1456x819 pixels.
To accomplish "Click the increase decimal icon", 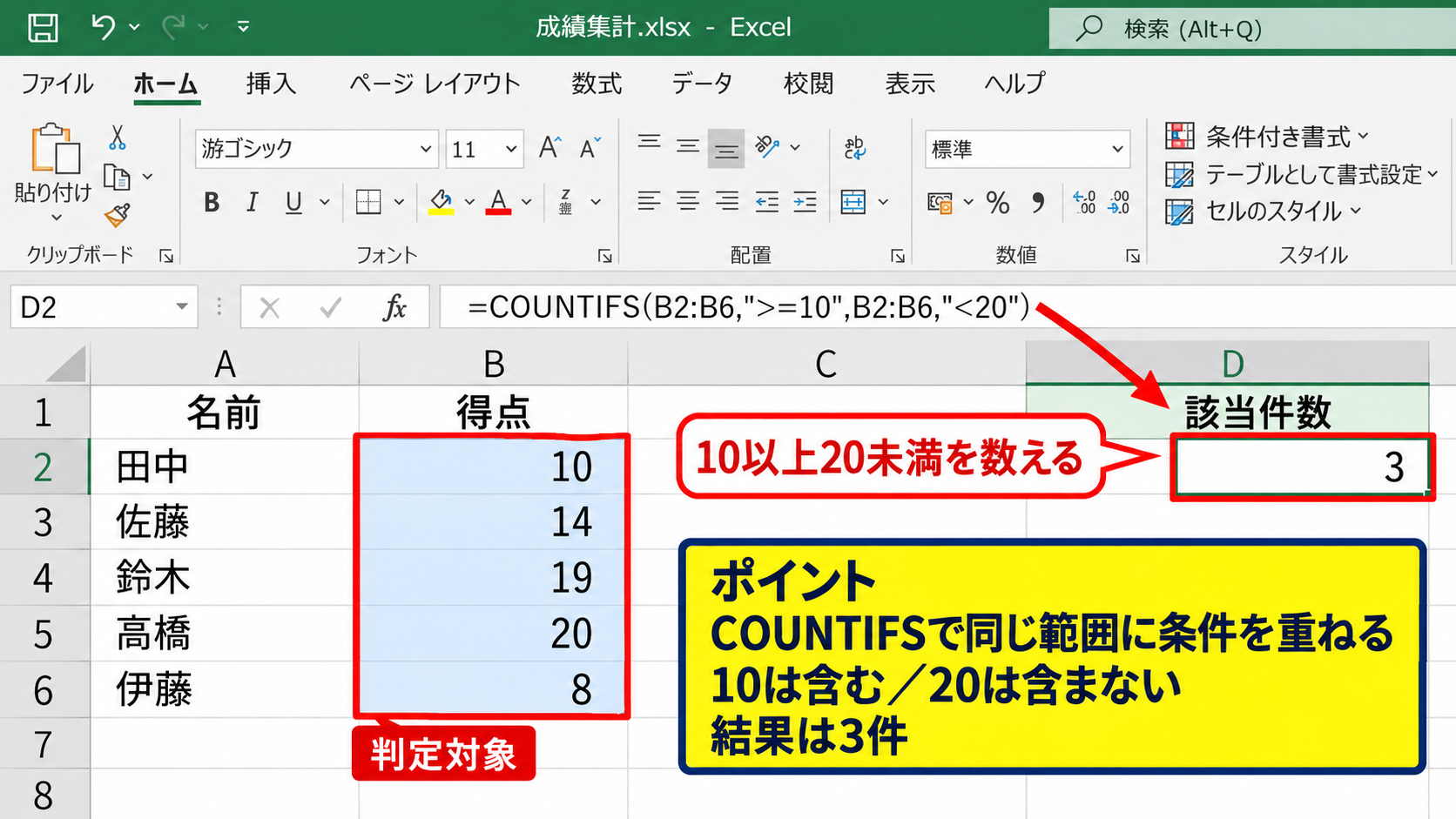I will 1084,202.
